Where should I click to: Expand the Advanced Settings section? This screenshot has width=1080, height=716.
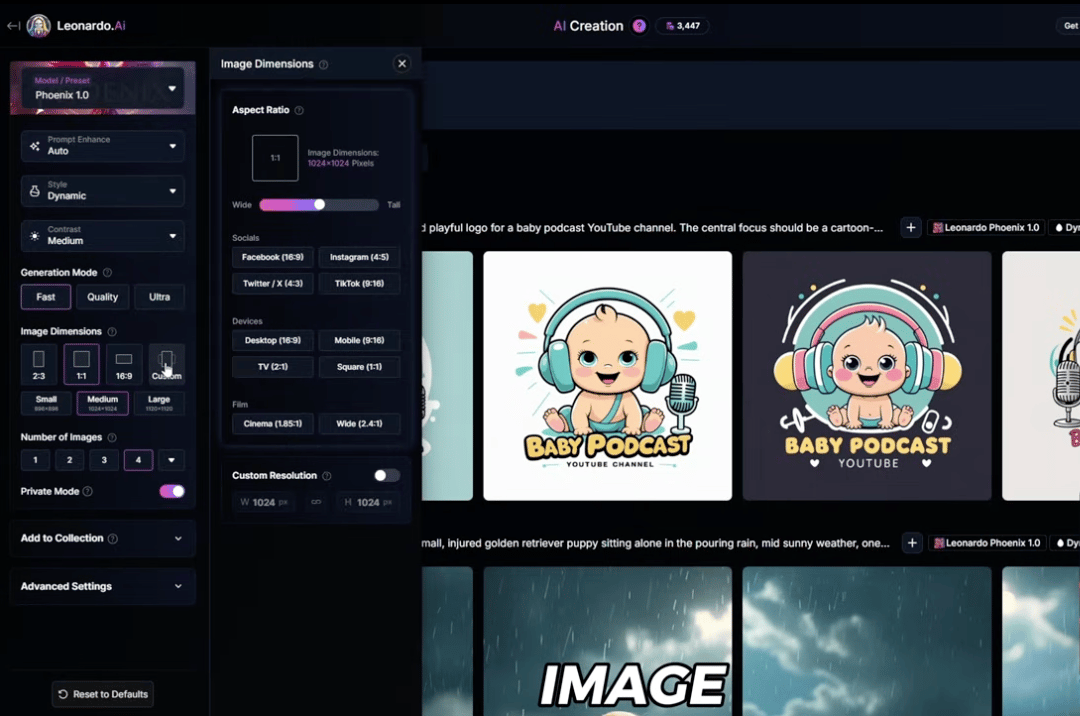[103, 587]
